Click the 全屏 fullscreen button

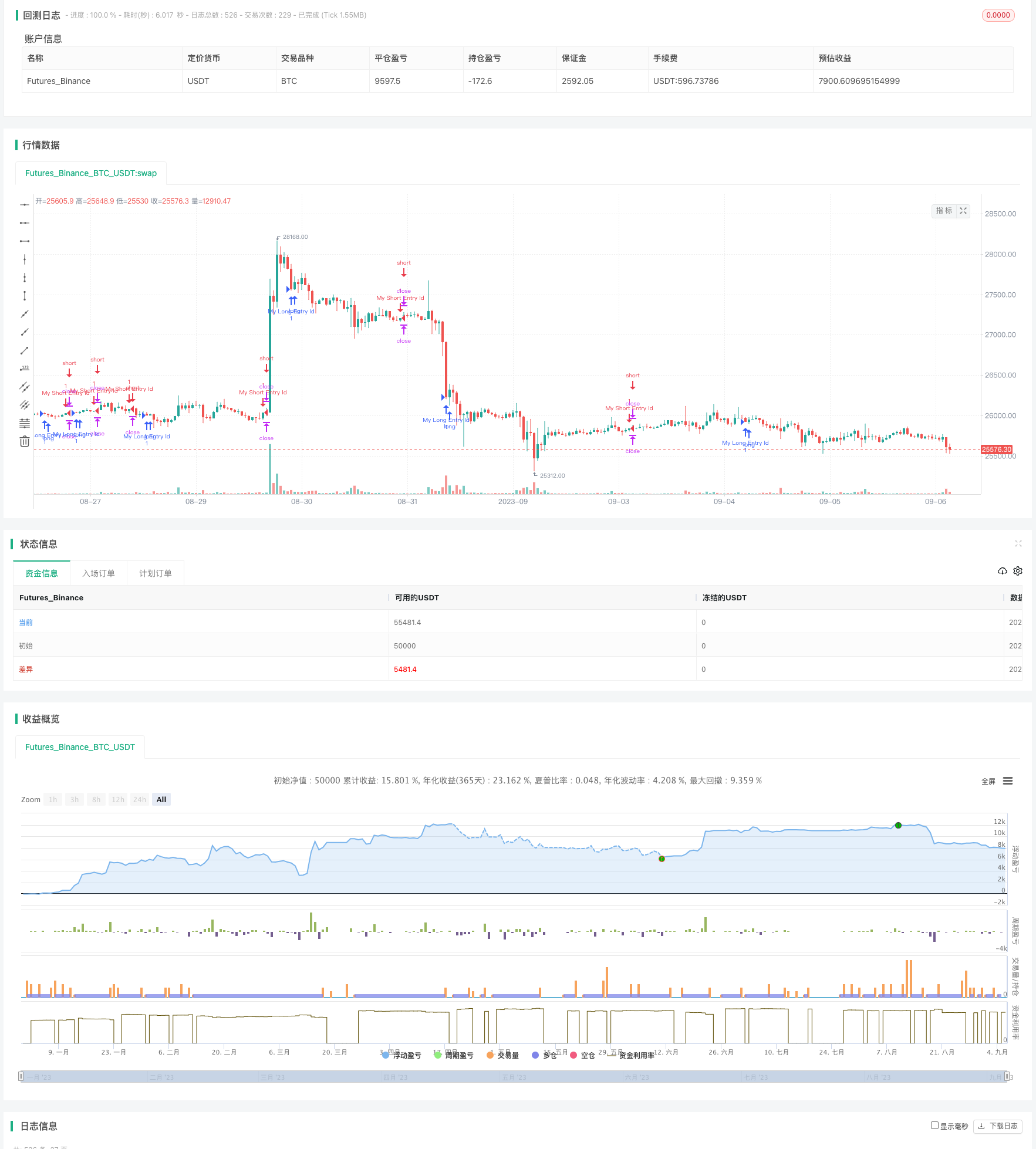tap(988, 781)
